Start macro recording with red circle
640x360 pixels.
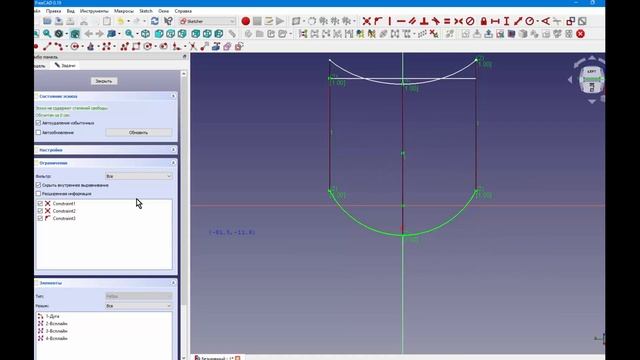[x=245, y=21]
